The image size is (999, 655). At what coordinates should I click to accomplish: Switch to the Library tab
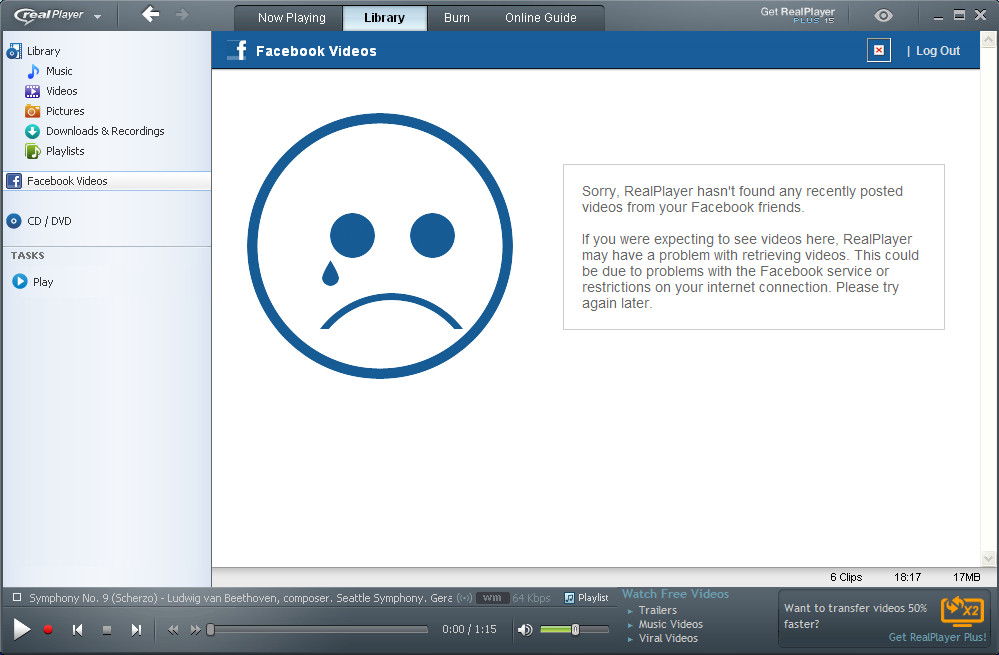384,18
